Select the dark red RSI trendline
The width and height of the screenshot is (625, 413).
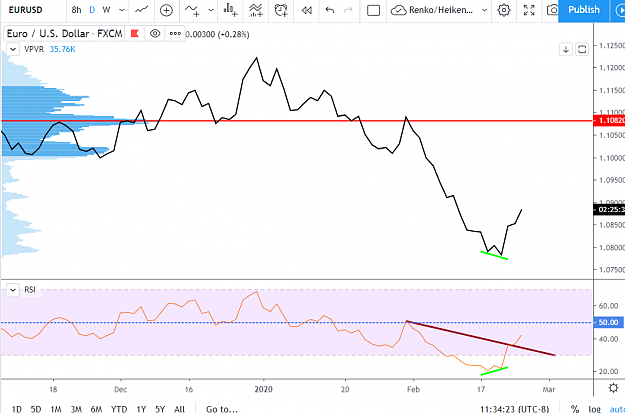(480, 338)
